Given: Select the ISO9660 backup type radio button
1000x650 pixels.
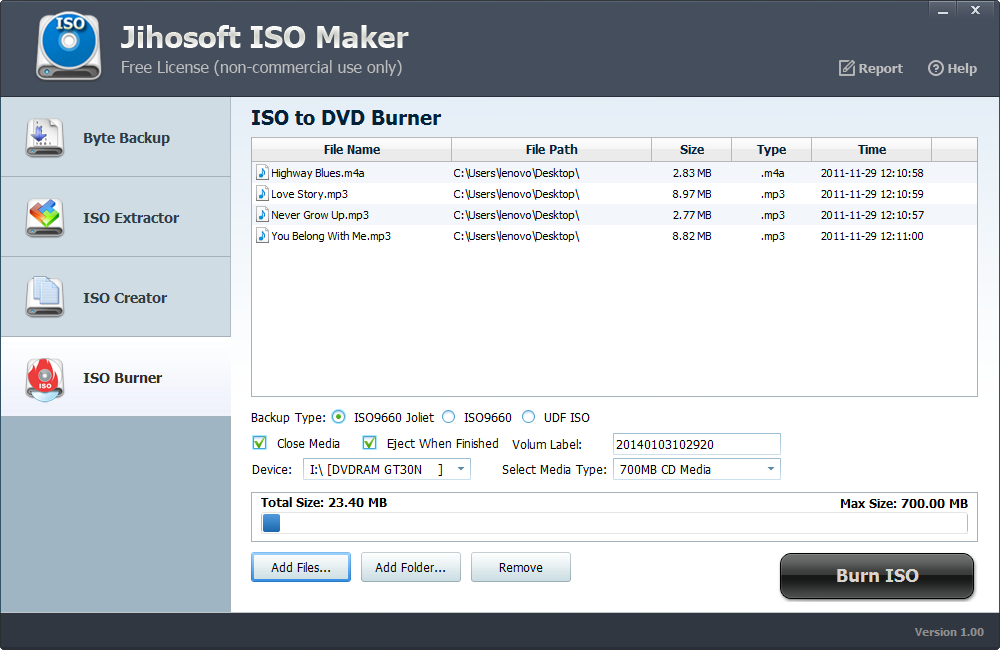Looking at the screenshot, I should click(x=449, y=417).
